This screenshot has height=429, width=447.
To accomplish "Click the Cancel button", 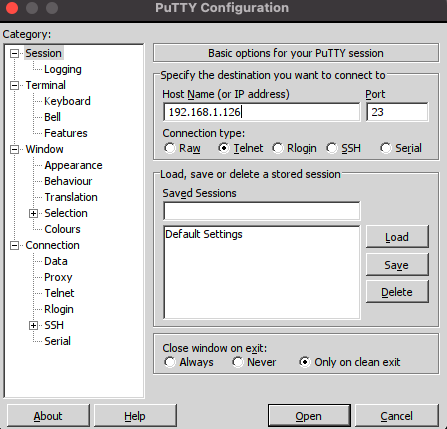I will pyautogui.click(x=397, y=416).
